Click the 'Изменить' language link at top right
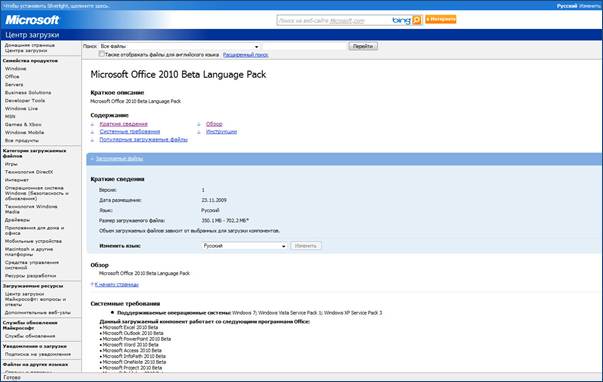The width and height of the screenshot is (603, 382). [x=590, y=6]
